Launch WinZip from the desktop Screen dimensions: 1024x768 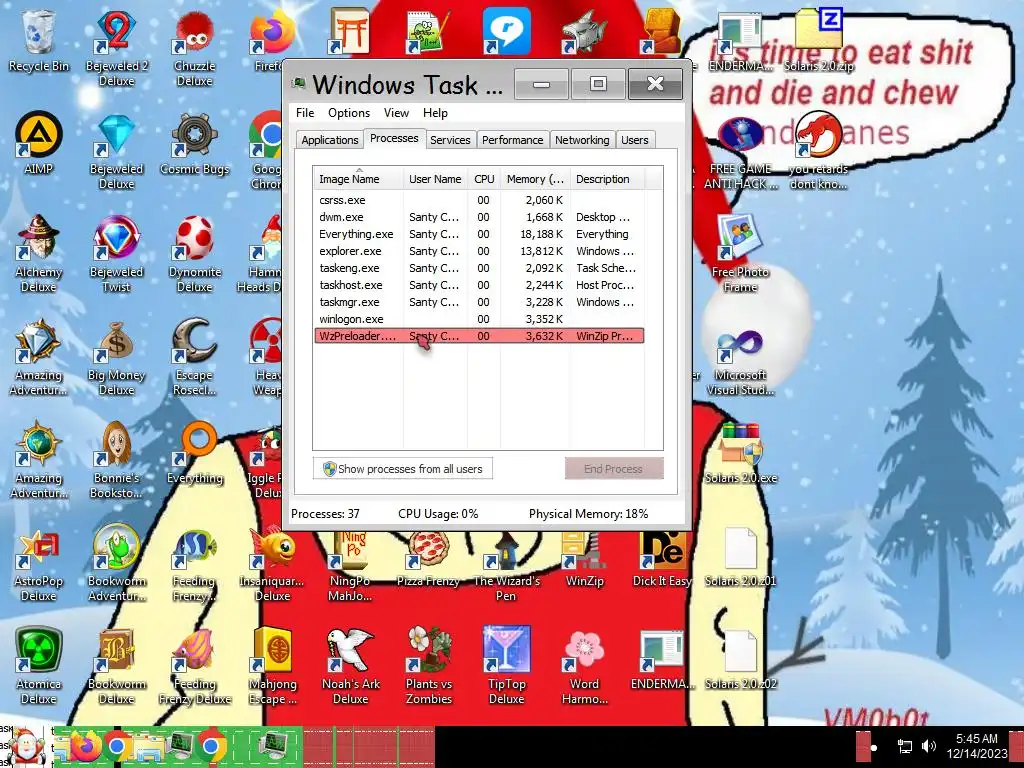pyautogui.click(x=584, y=559)
